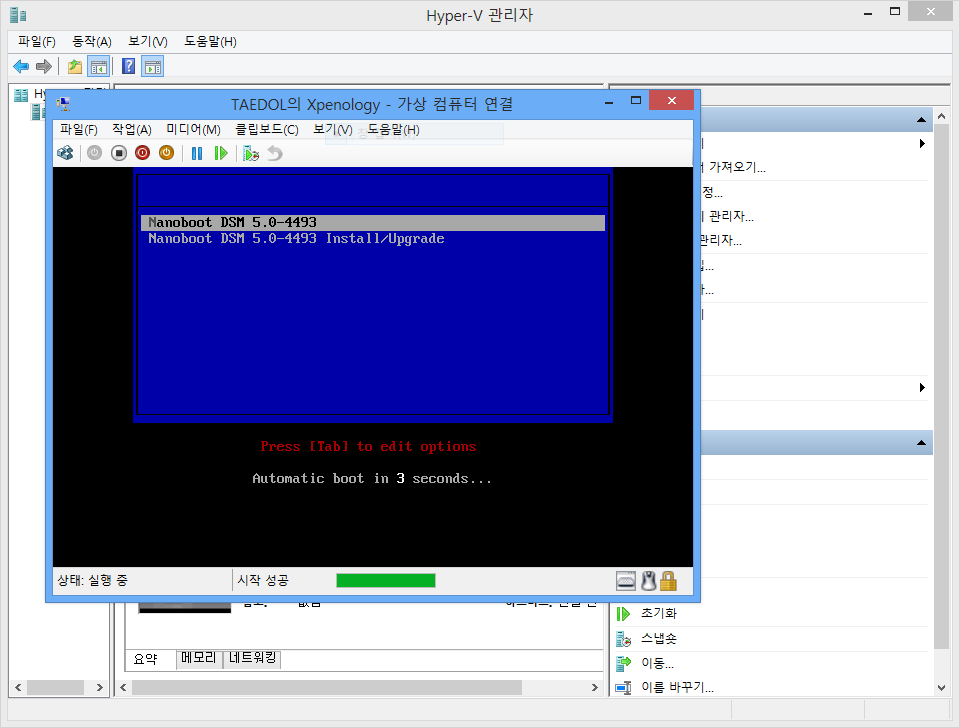
Task: Click the '상태: 실행 중' status text
Action: 92,580
